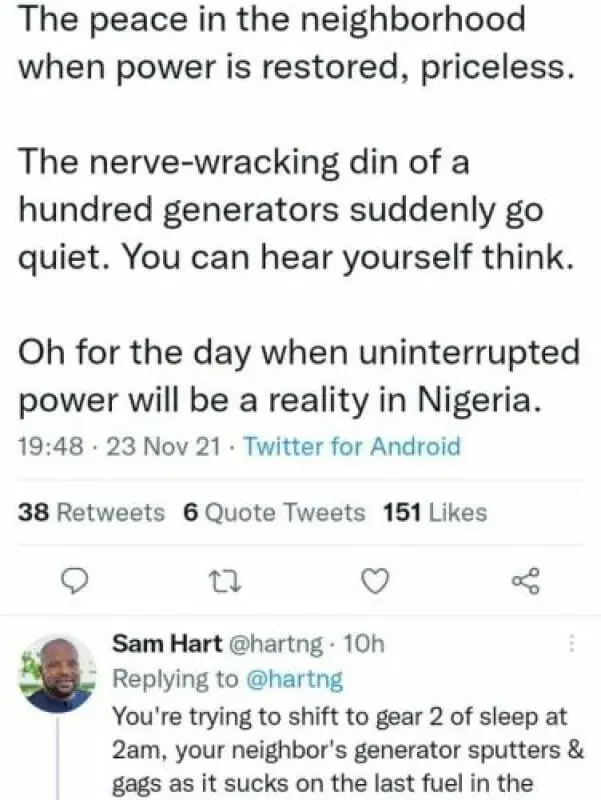Tap the share icon under the tweet
The height and width of the screenshot is (800, 601).
(524, 579)
